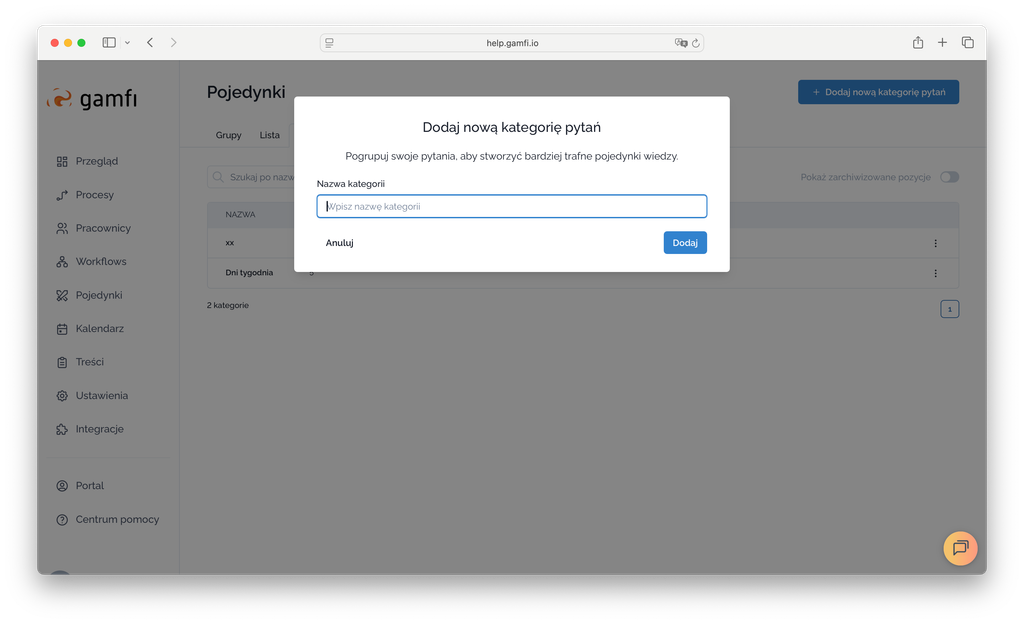Type in the Nazwa kategorii field
This screenshot has width=1024, height=624.
pos(512,206)
